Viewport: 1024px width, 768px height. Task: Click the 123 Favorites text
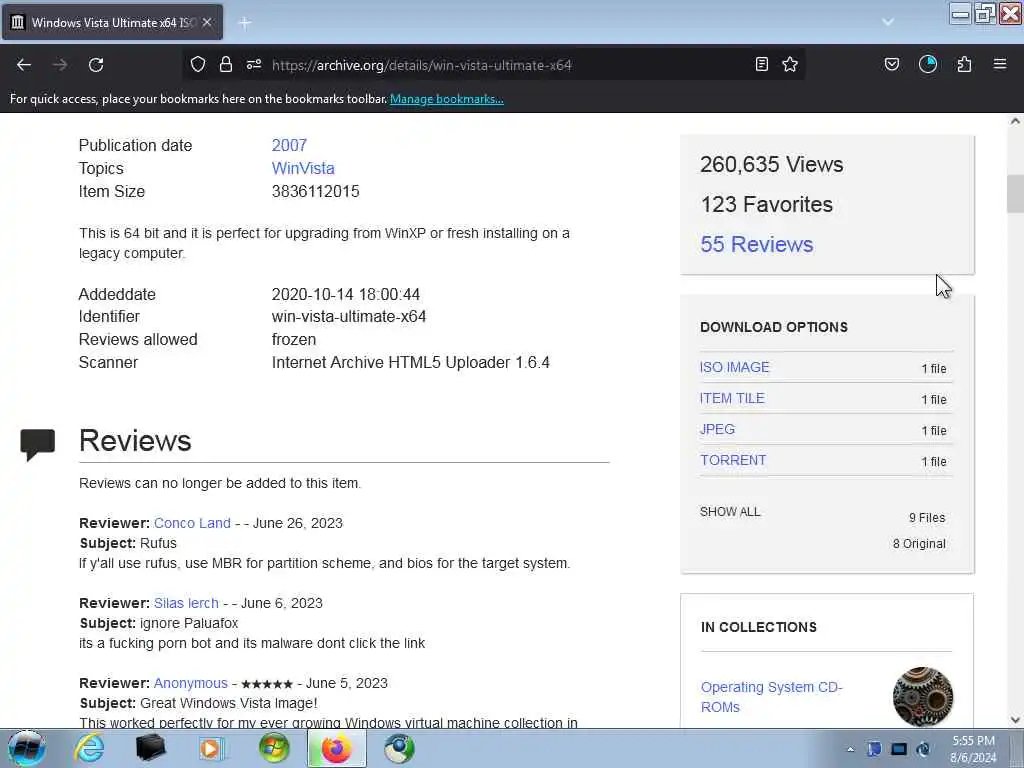(767, 204)
